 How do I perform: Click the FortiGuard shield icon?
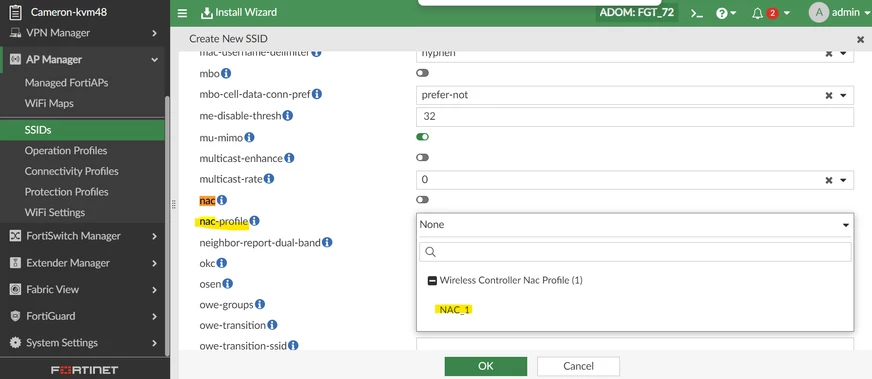[16, 316]
